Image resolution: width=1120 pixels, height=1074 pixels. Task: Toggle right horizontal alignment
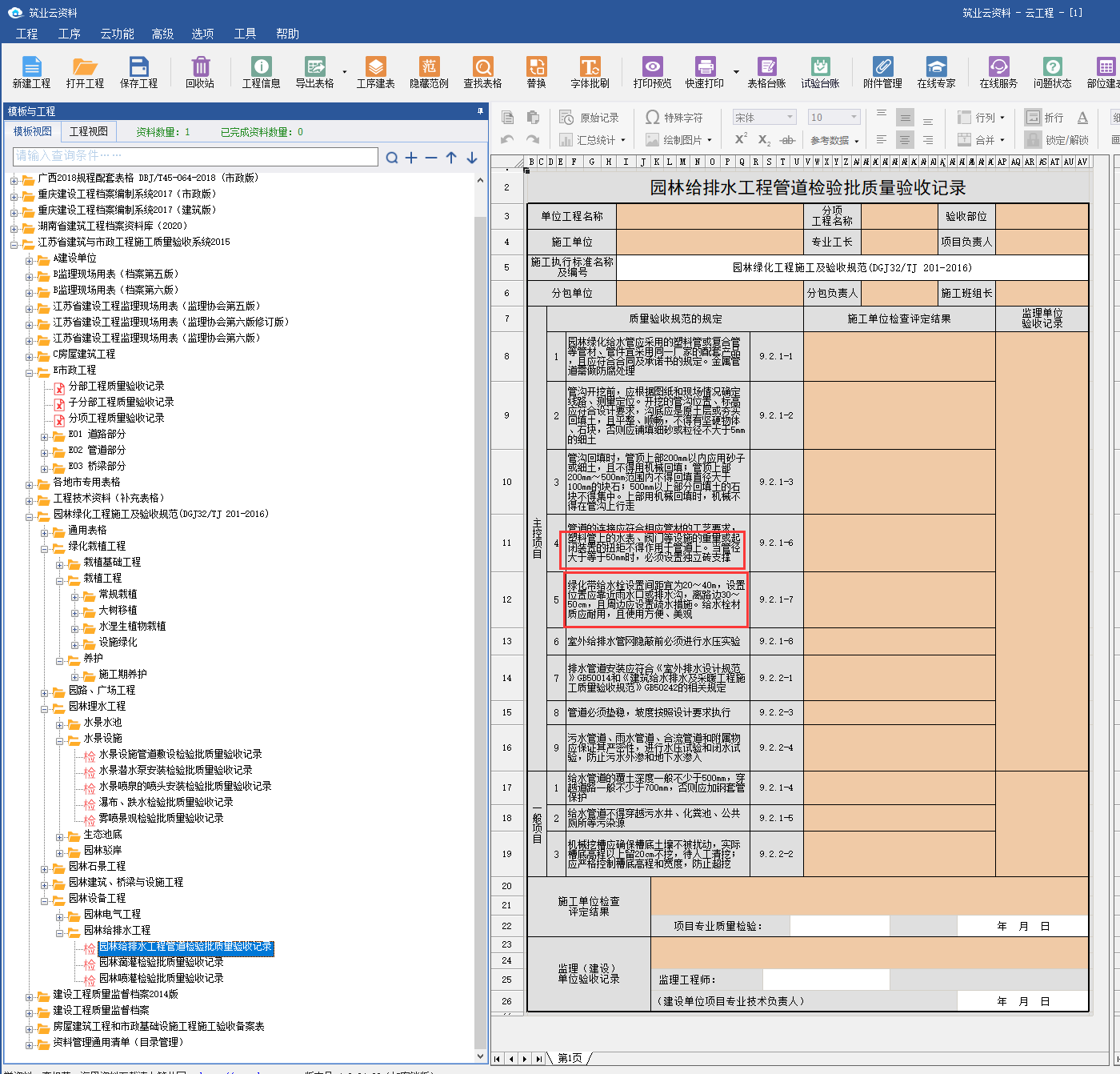(x=928, y=140)
